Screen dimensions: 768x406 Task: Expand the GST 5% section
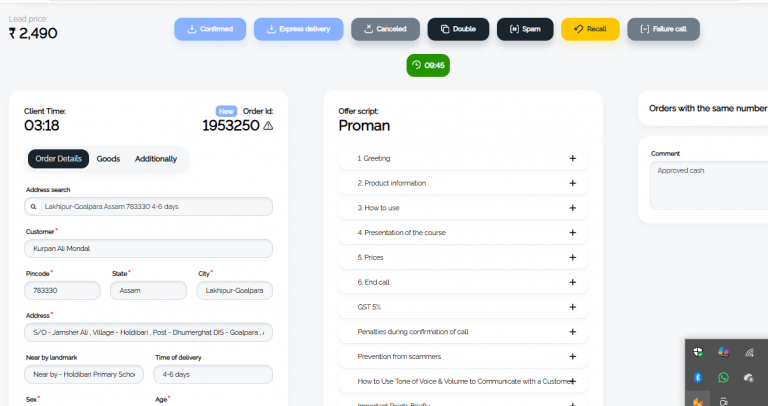pos(463,307)
